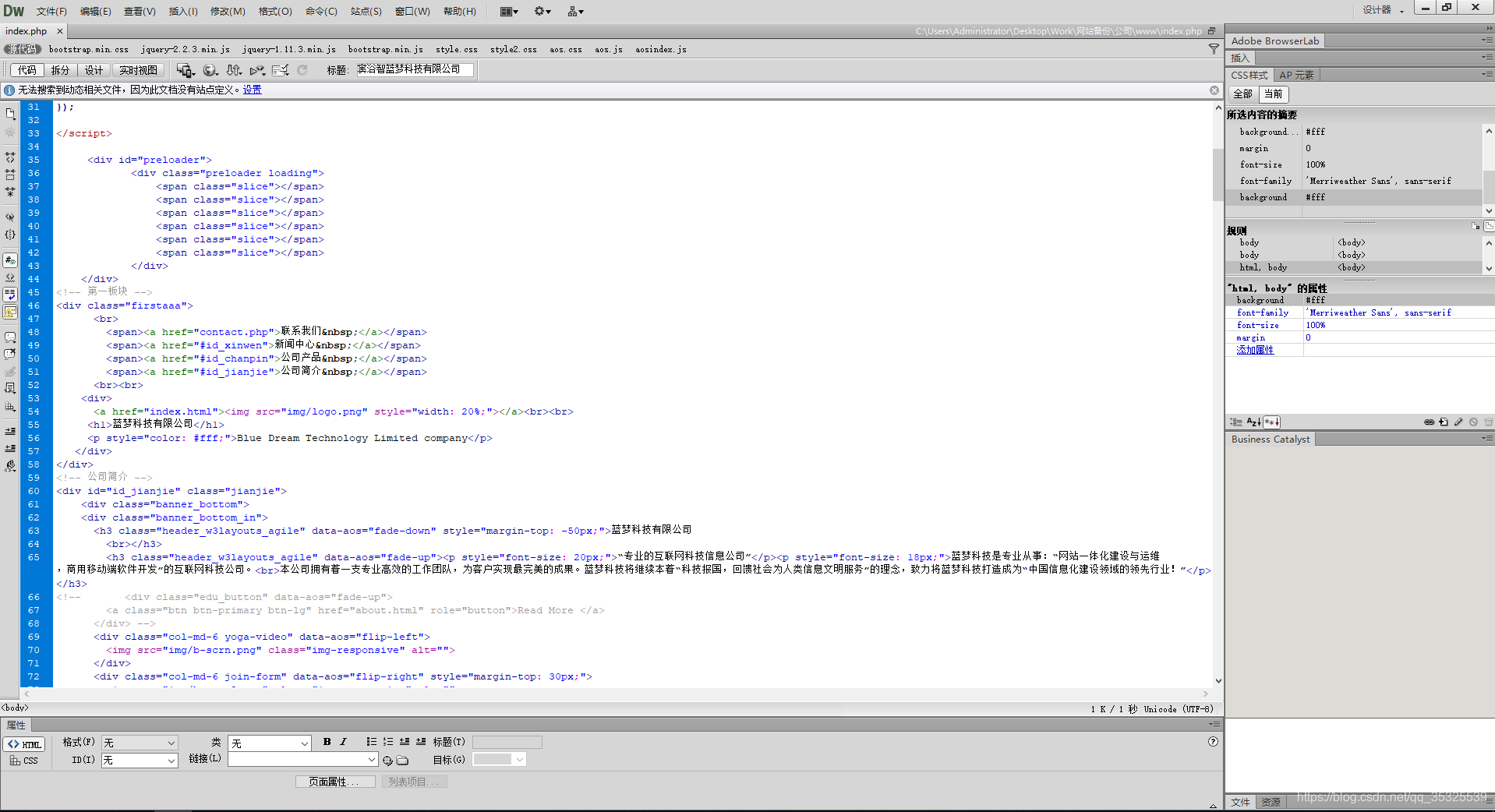
Task: Click the document title input field
Action: click(x=414, y=69)
